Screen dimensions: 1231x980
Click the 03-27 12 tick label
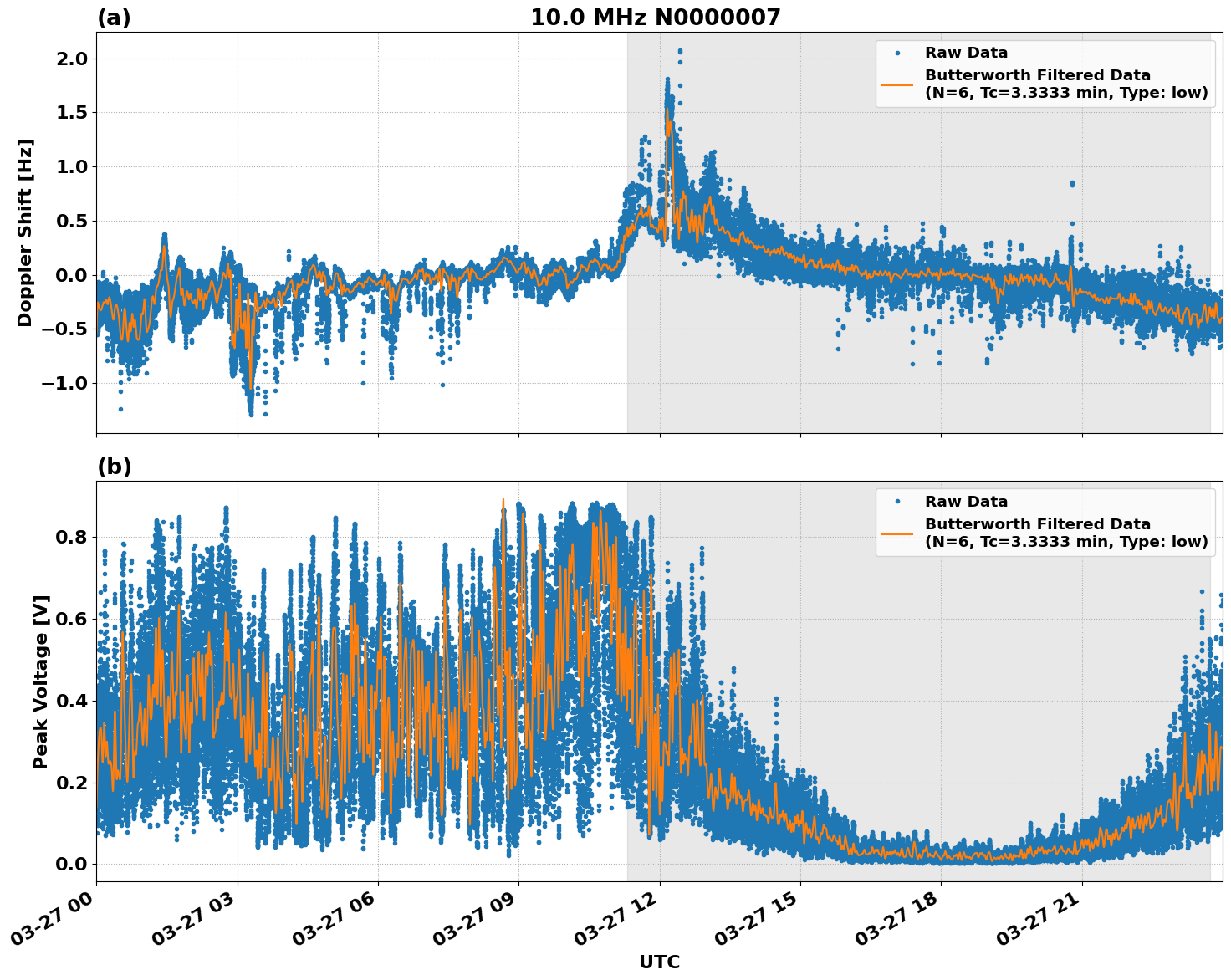(615, 916)
